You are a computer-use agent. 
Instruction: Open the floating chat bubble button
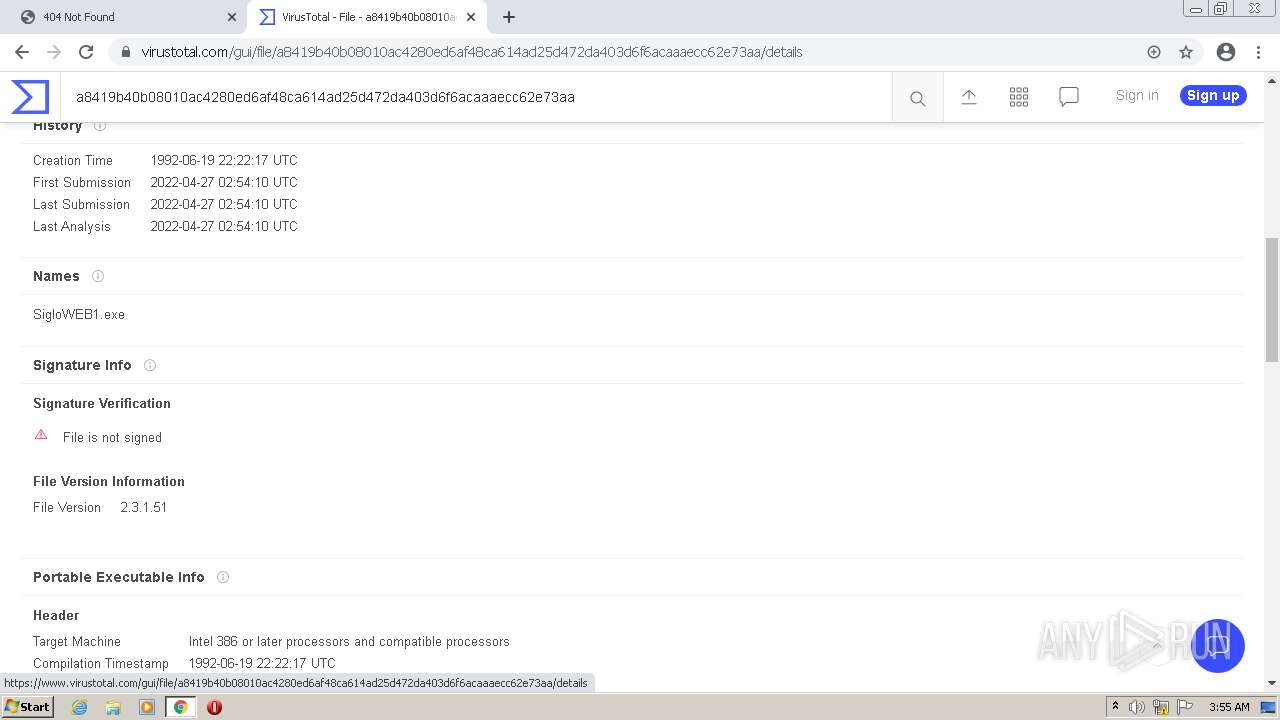[1217, 645]
